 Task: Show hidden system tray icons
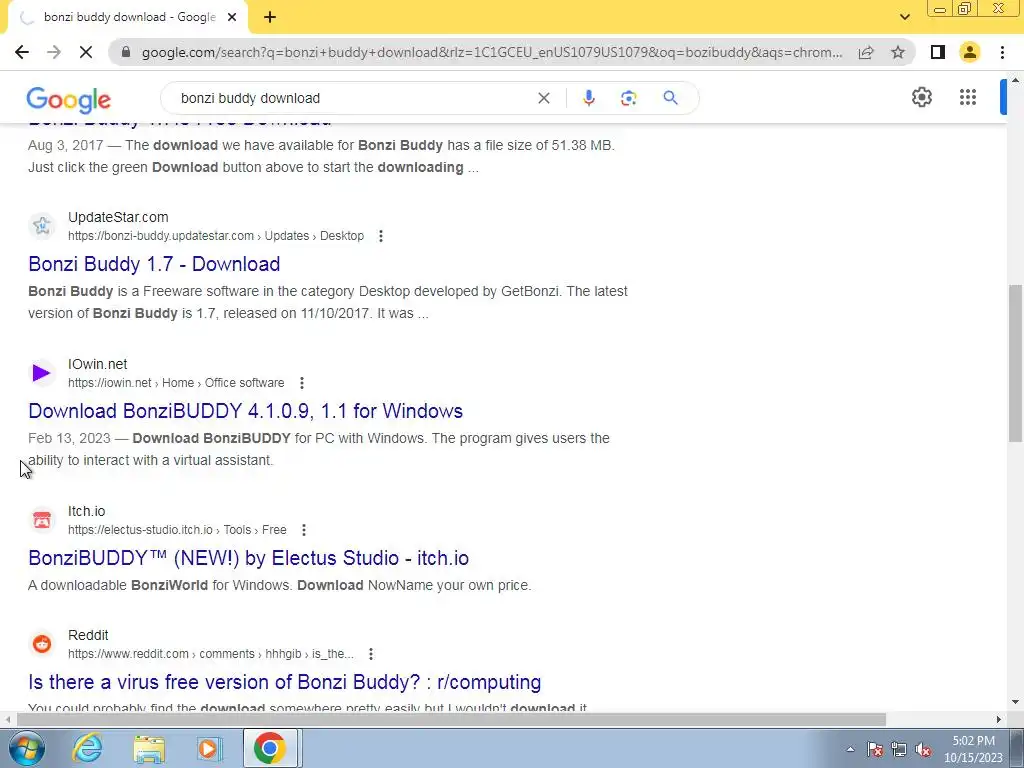click(x=850, y=749)
